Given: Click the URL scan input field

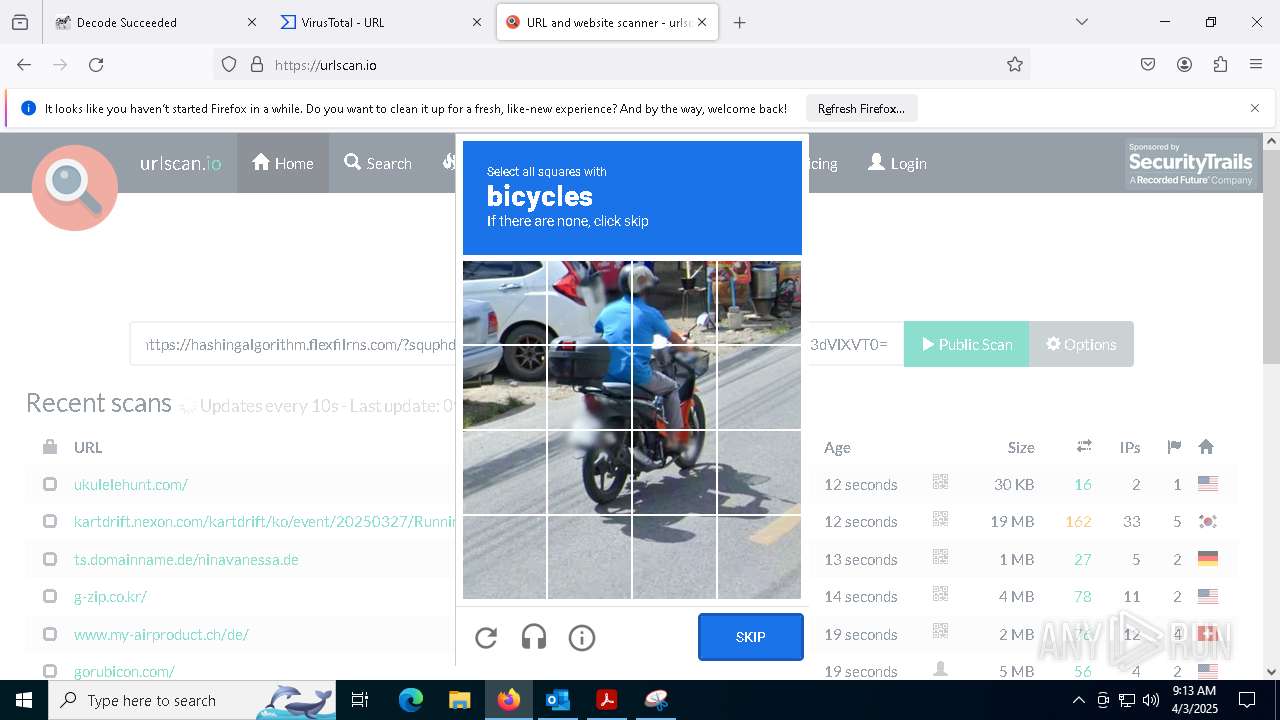Looking at the screenshot, I should tap(517, 344).
